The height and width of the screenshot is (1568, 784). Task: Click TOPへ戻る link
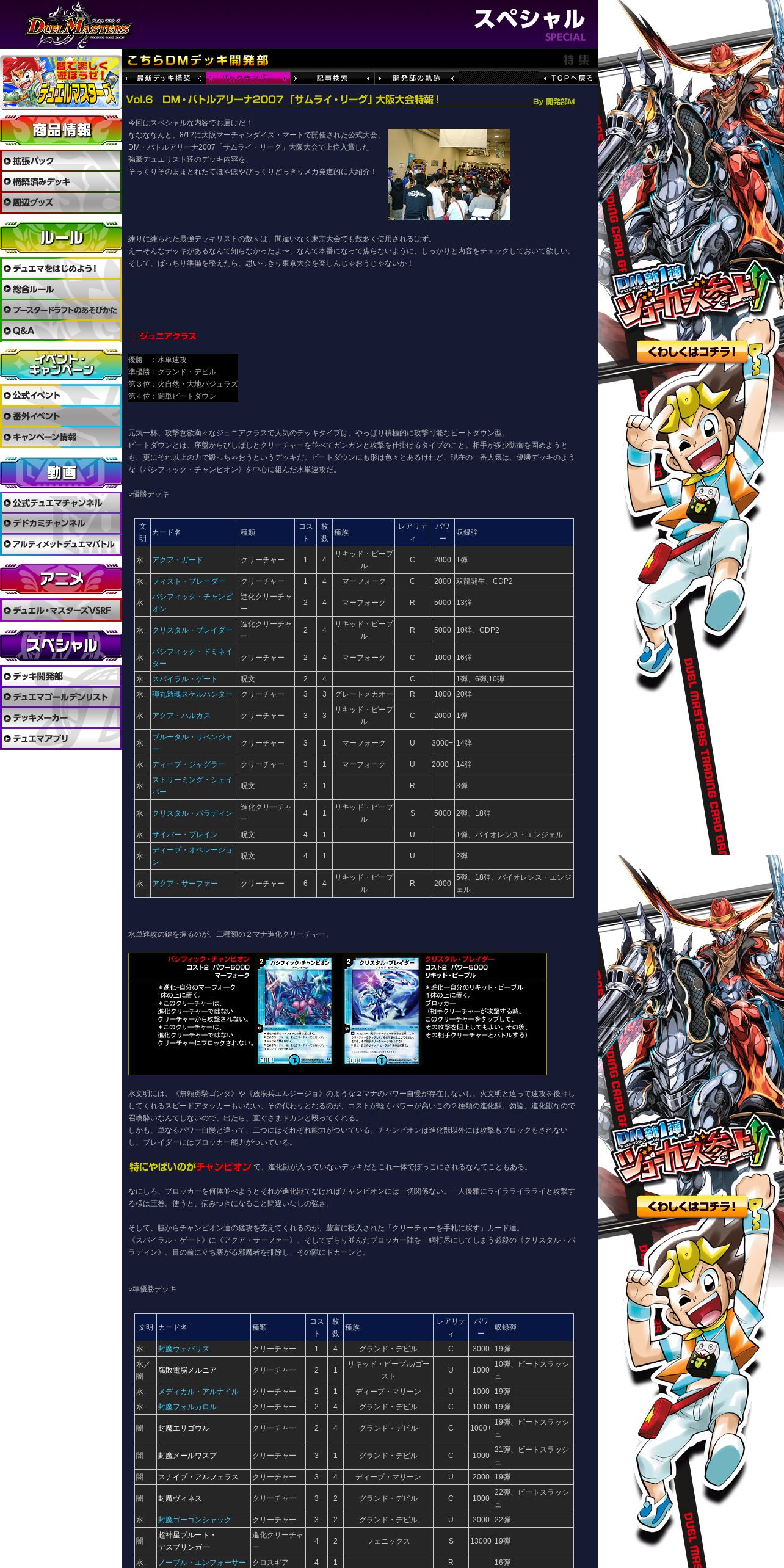pos(568,78)
